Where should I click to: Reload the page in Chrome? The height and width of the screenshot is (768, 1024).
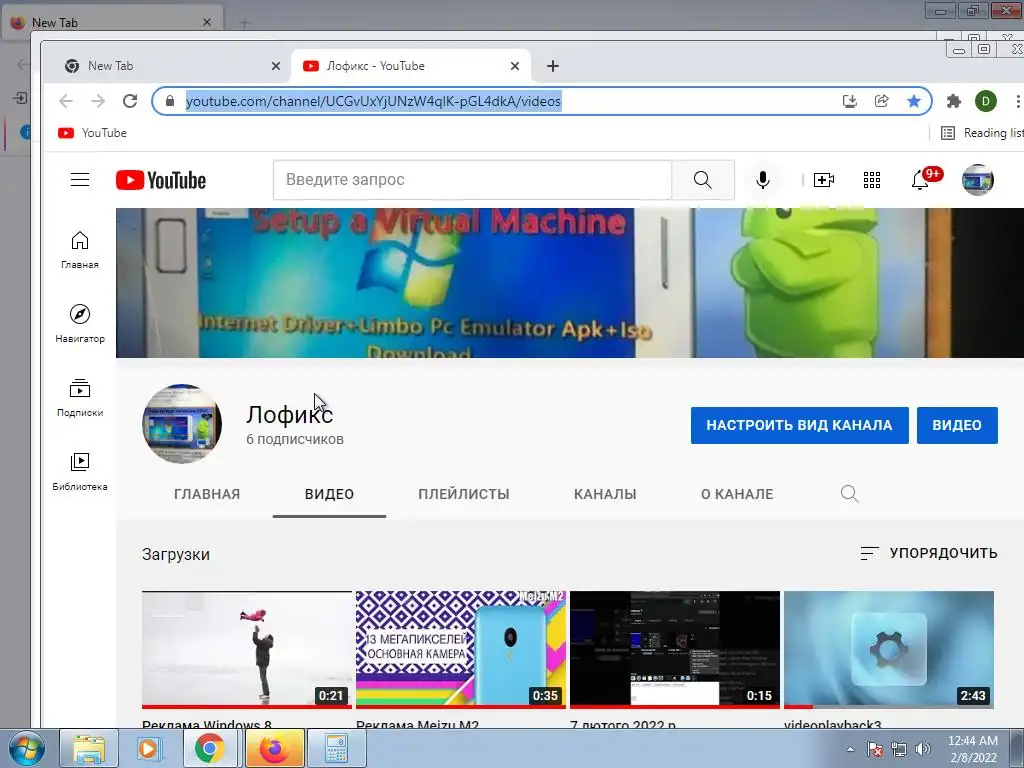click(x=130, y=101)
